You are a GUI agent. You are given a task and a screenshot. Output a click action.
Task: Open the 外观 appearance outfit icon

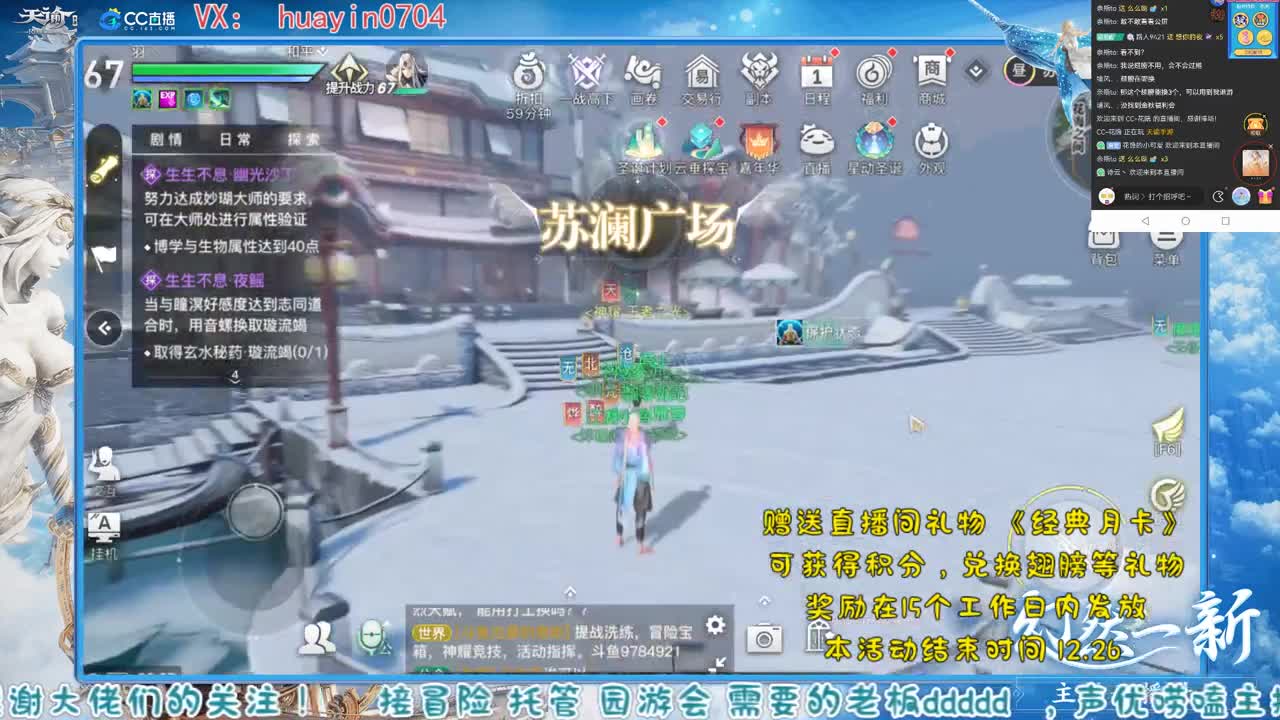point(932,141)
